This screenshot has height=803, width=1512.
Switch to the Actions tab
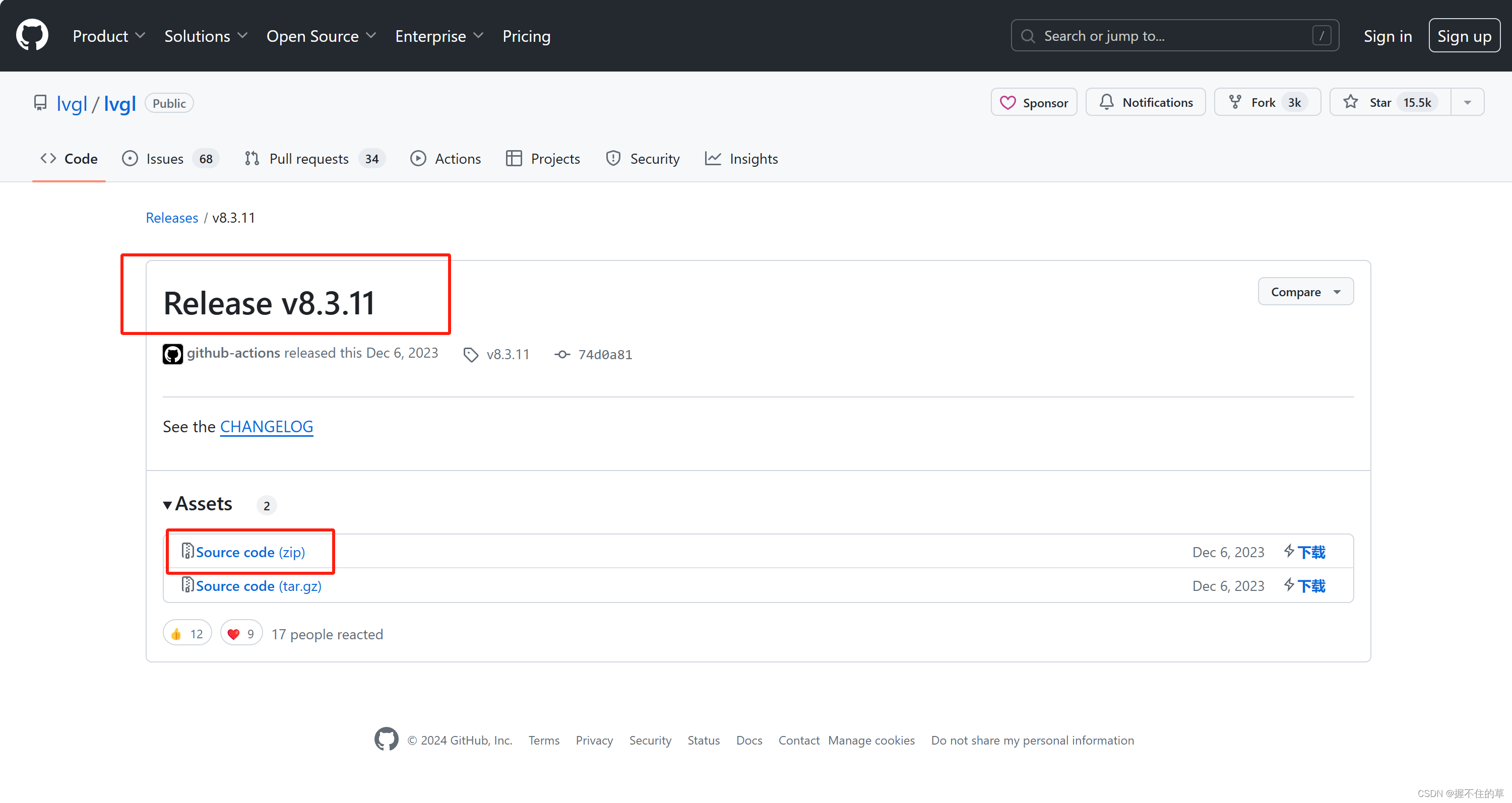[446, 159]
